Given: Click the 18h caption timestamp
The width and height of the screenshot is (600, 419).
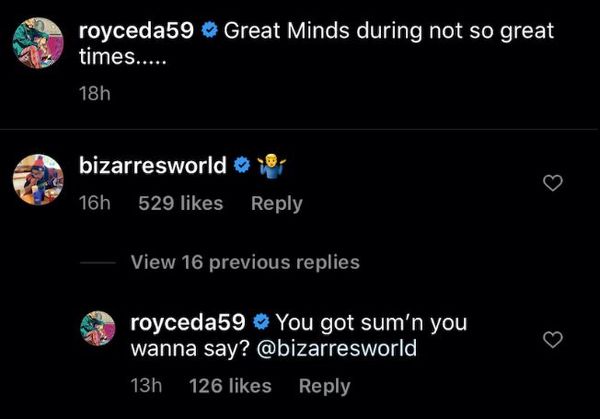Looking at the screenshot, I should click(x=95, y=94).
